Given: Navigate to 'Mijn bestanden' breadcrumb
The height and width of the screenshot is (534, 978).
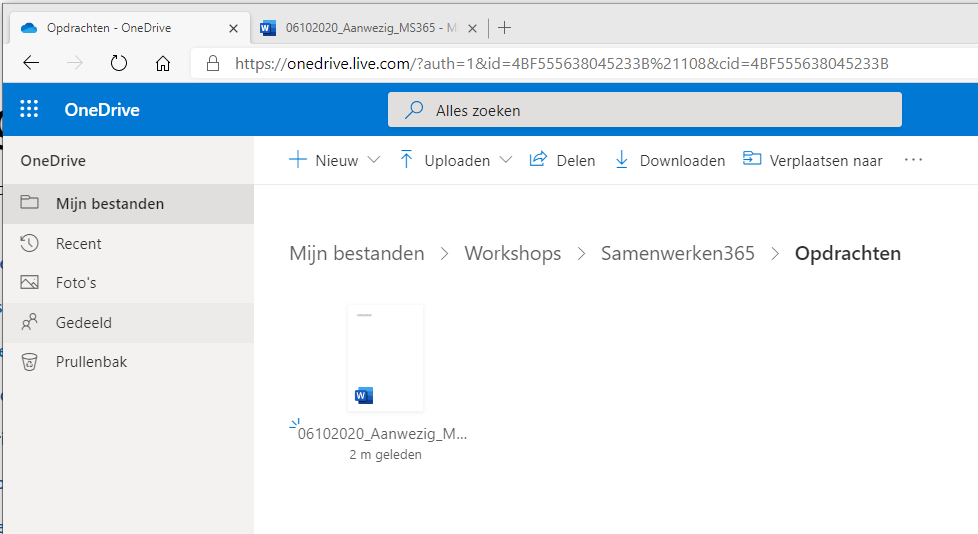Looking at the screenshot, I should click(x=357, y=253).
